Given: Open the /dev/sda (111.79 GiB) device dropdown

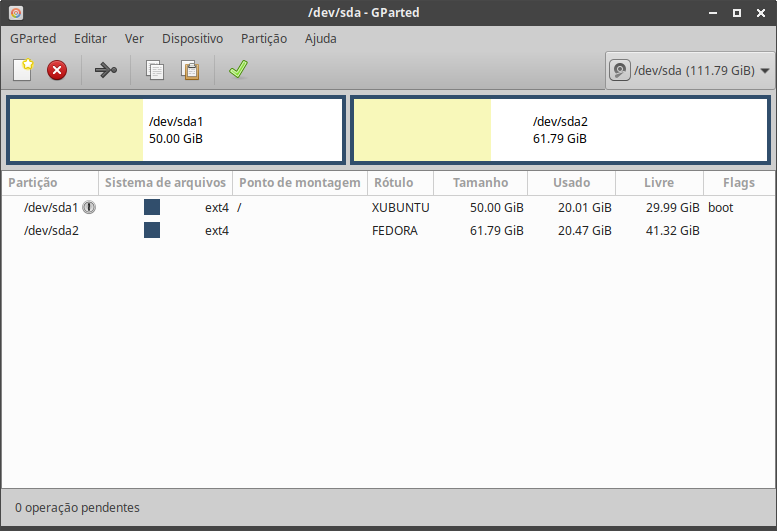Looking at the screenshot, I should point(690,70).
